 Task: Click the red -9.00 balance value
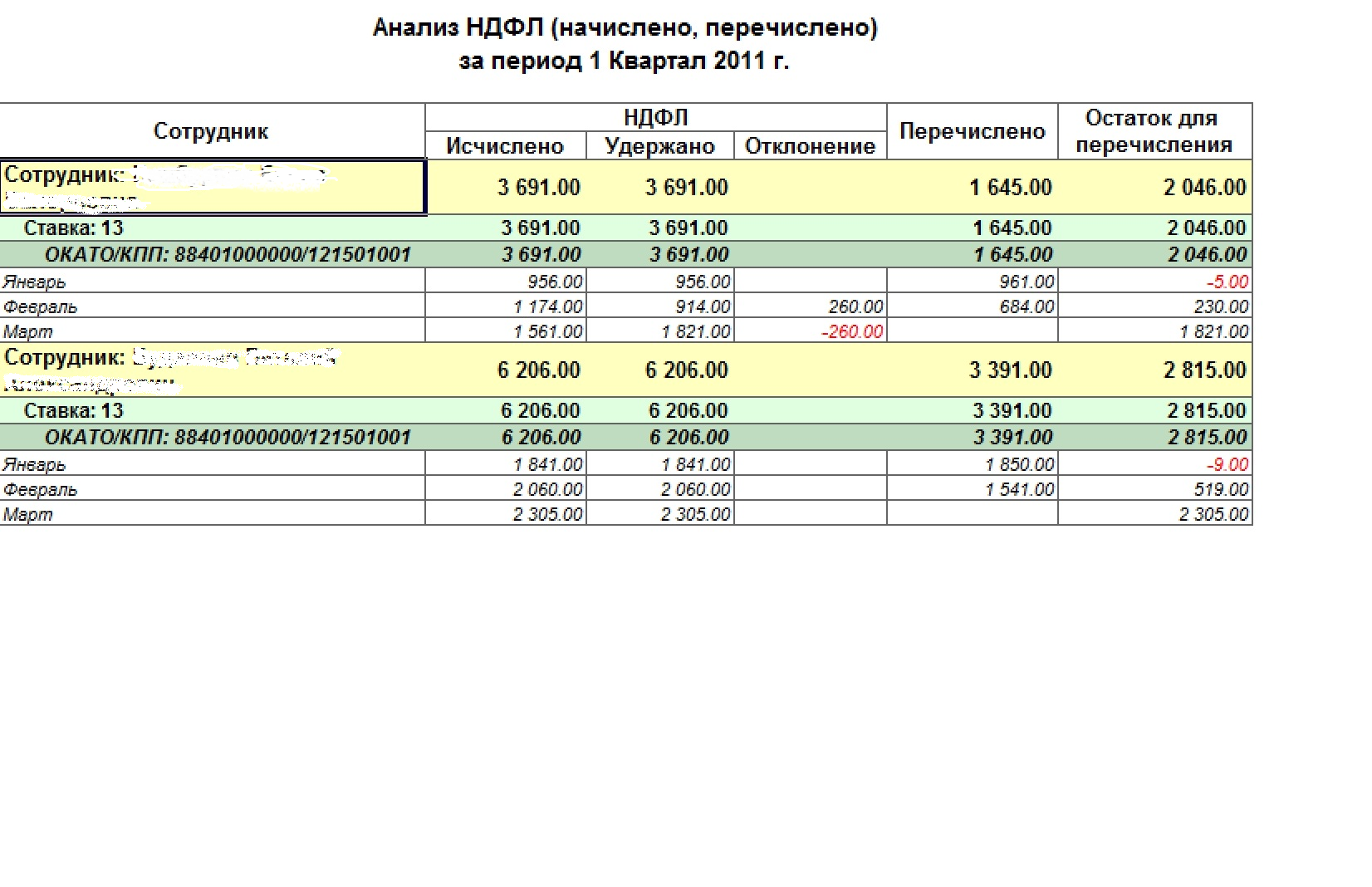tap(1227, 463)
